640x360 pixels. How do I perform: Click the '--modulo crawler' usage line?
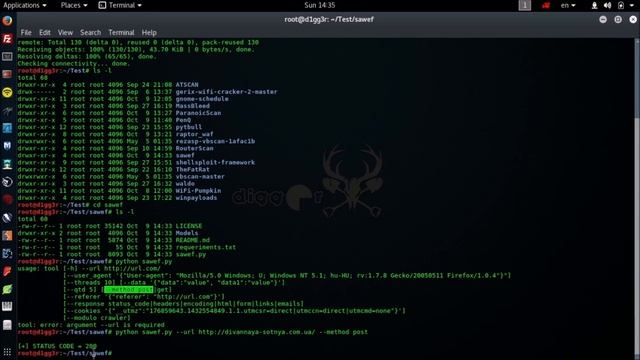pos(97,318)
